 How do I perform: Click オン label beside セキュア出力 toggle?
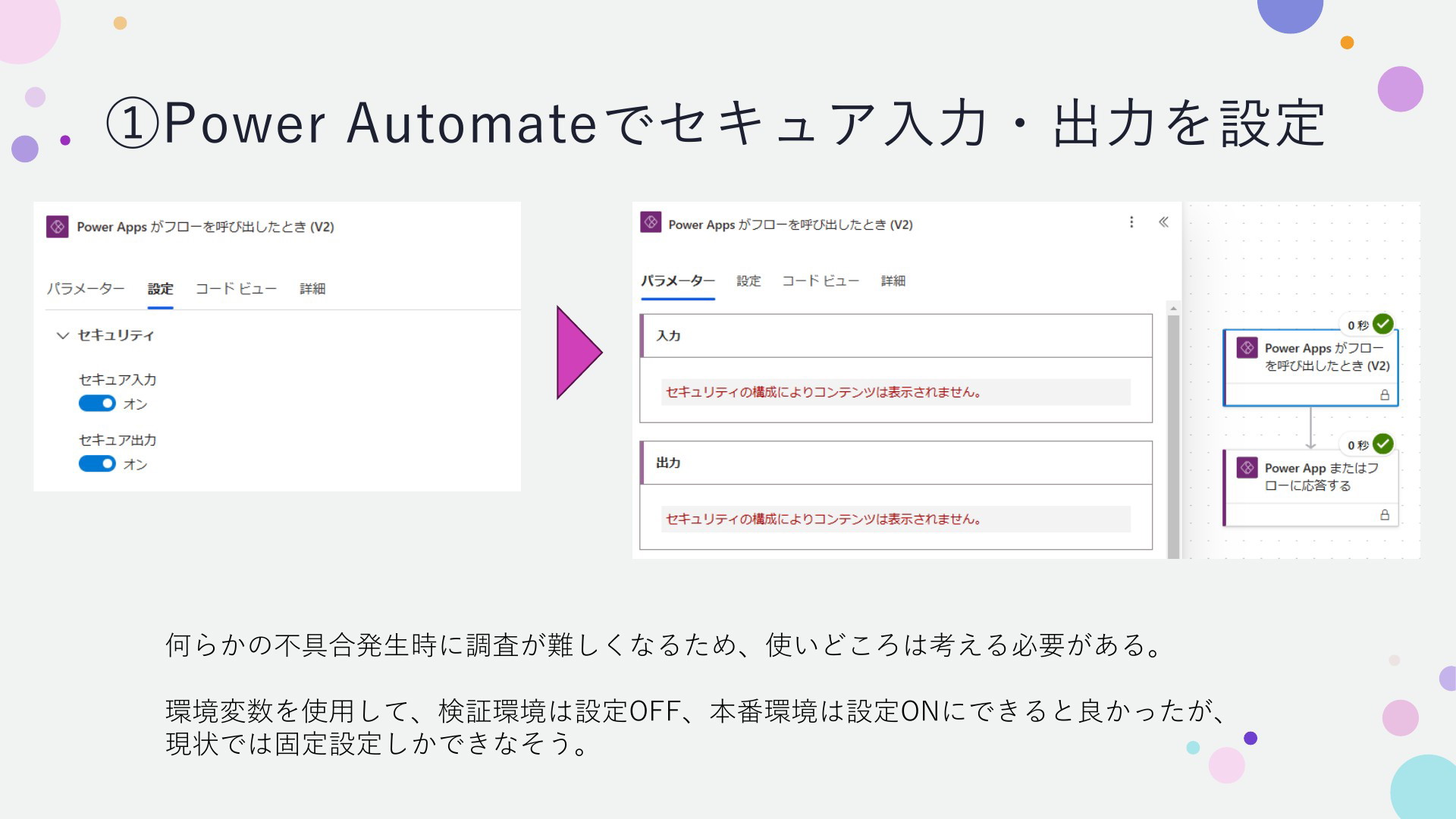click(136, 464)
